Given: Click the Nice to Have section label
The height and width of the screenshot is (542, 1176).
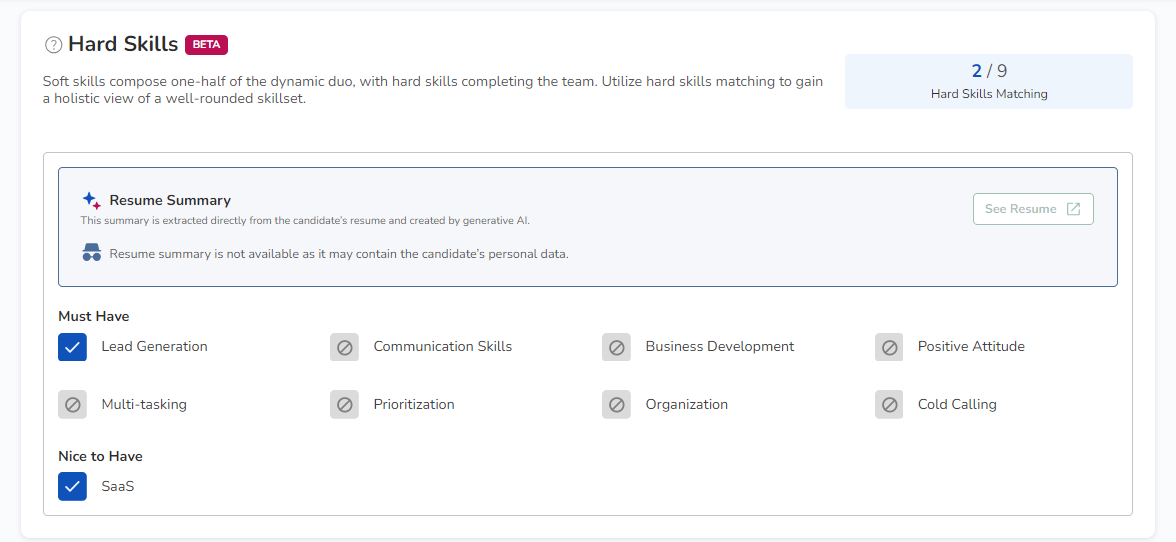Looking at the screenshot, I should [x=100, y=456].
